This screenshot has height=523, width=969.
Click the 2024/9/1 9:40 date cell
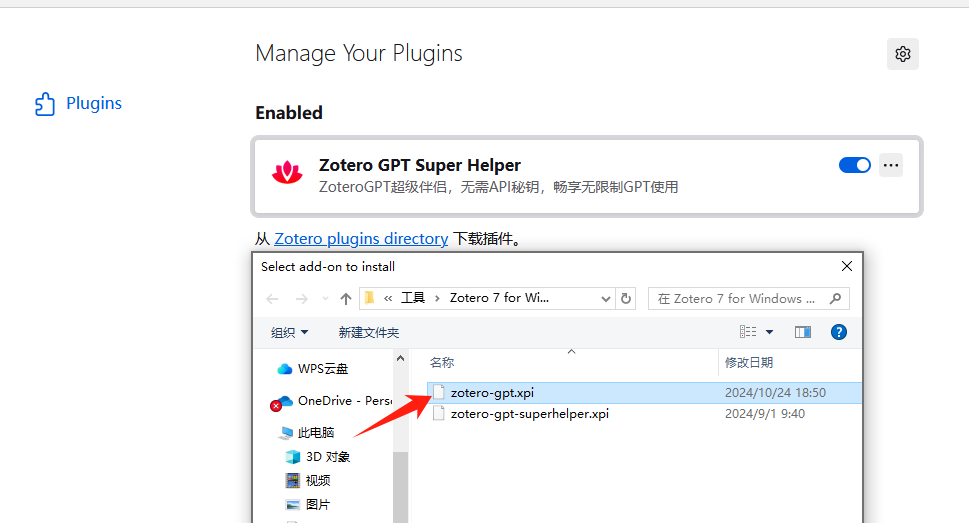click(764, 414)
